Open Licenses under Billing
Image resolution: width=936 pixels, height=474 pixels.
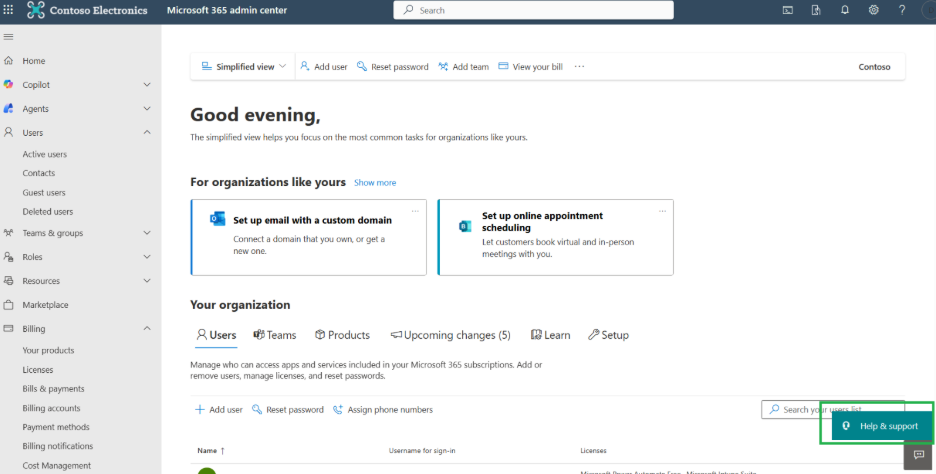tap(38, 370)
